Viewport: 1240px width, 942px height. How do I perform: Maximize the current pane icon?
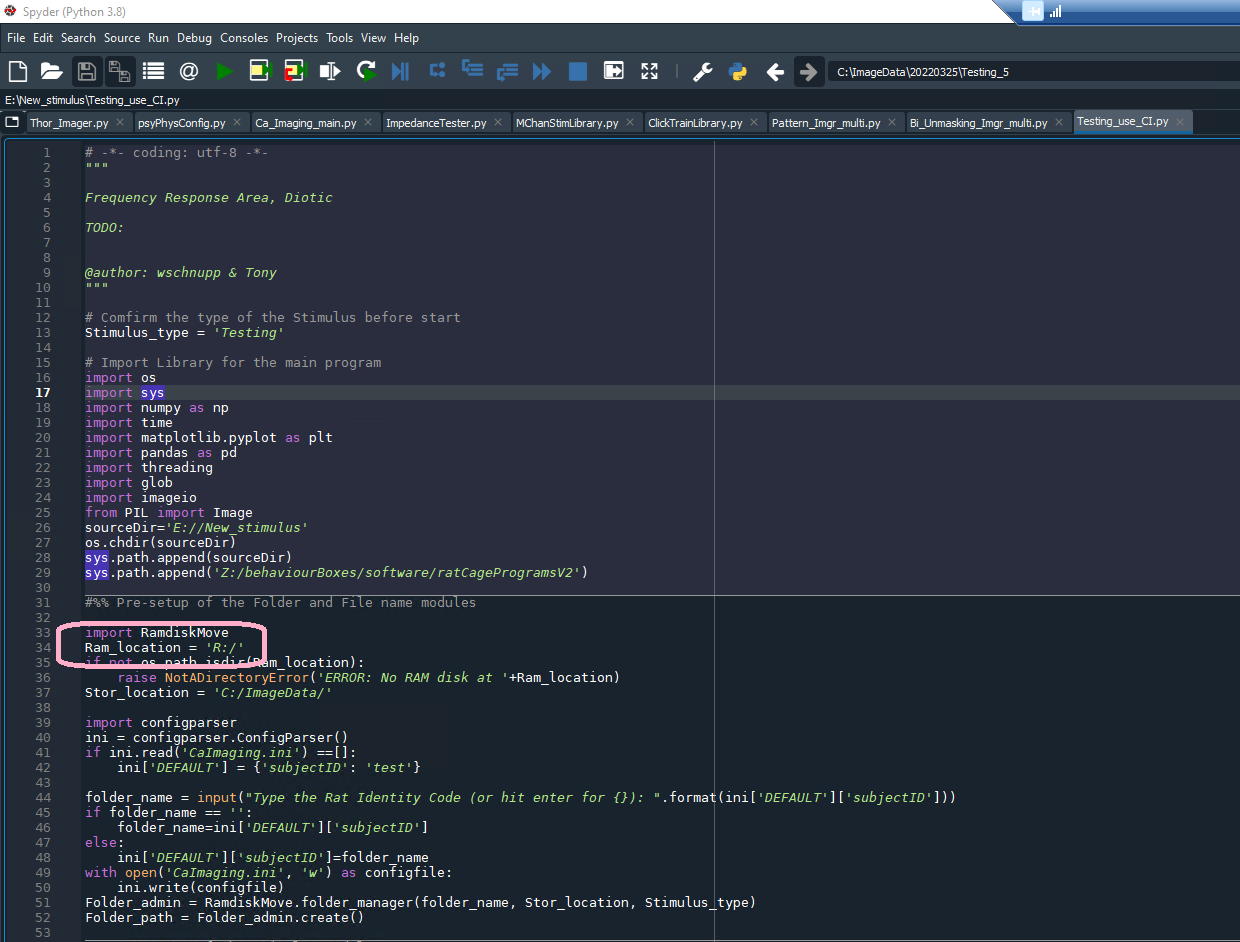pyautogui.click(x=650, y=71)
